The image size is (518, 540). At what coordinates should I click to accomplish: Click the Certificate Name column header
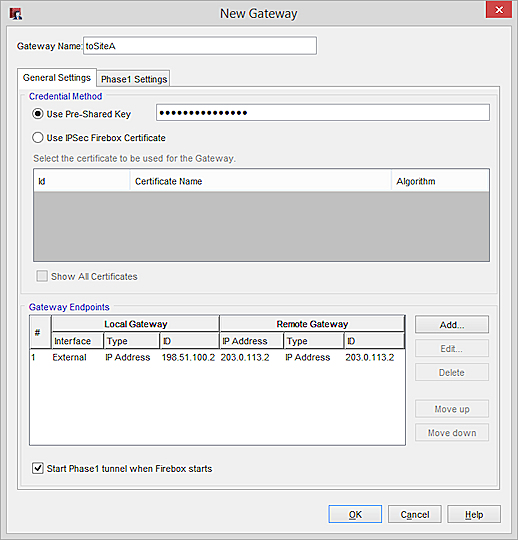tap(261, 181)
